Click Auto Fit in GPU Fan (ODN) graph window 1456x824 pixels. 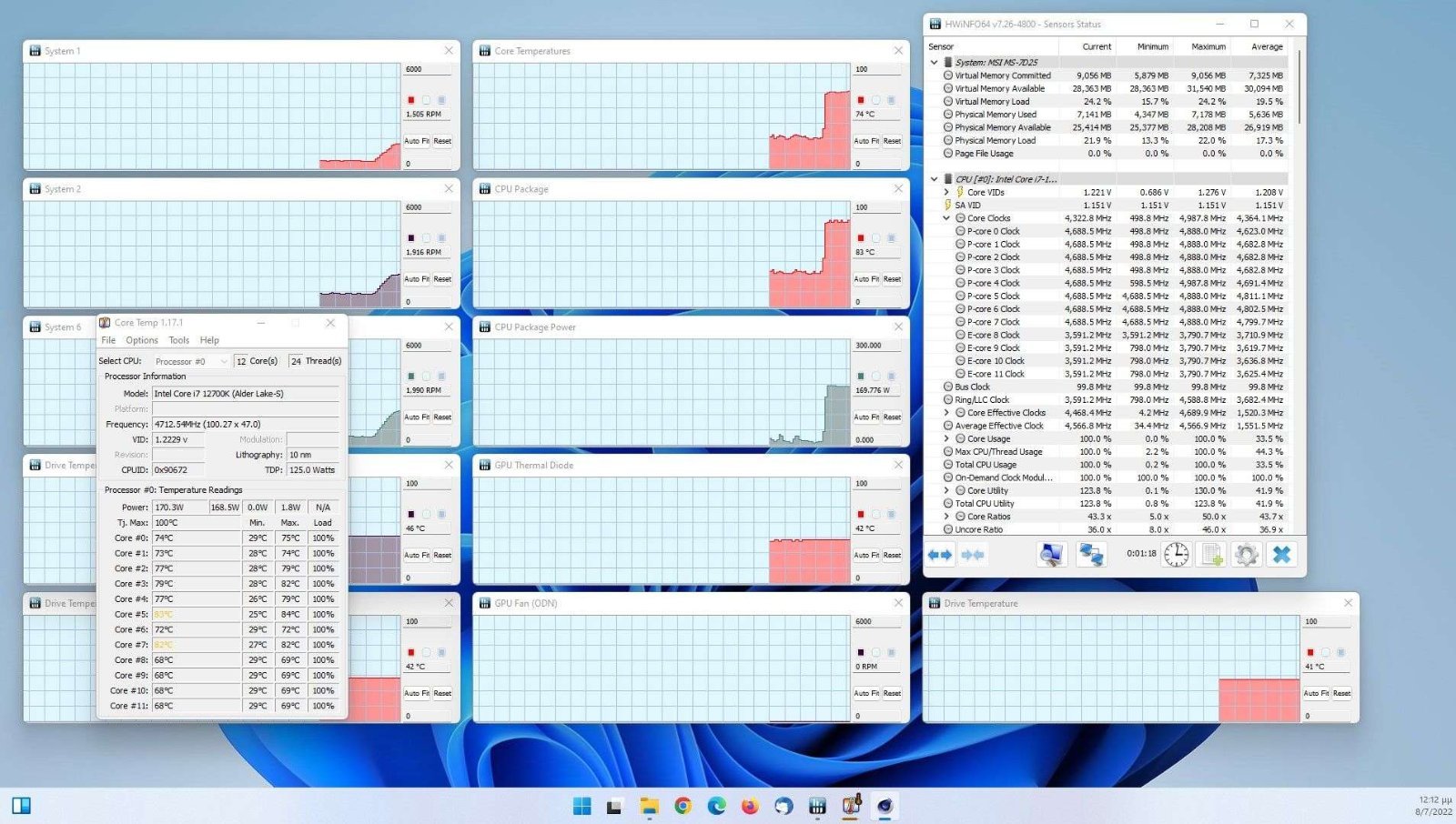(866, 693)
